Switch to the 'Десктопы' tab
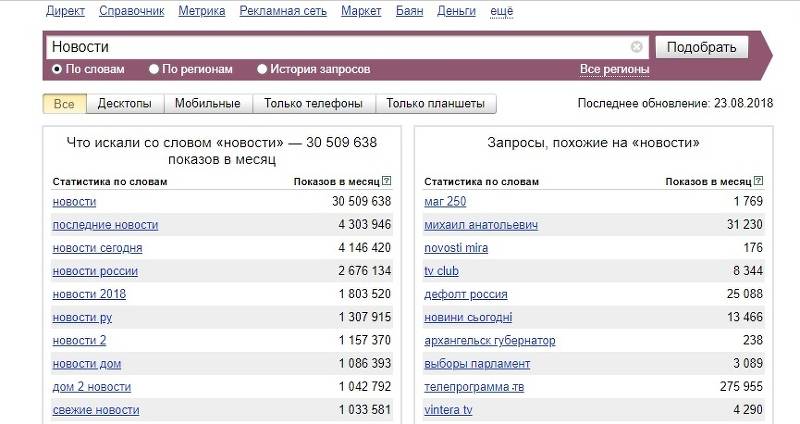This screenshot has width=800, height=424. [124, 104]
